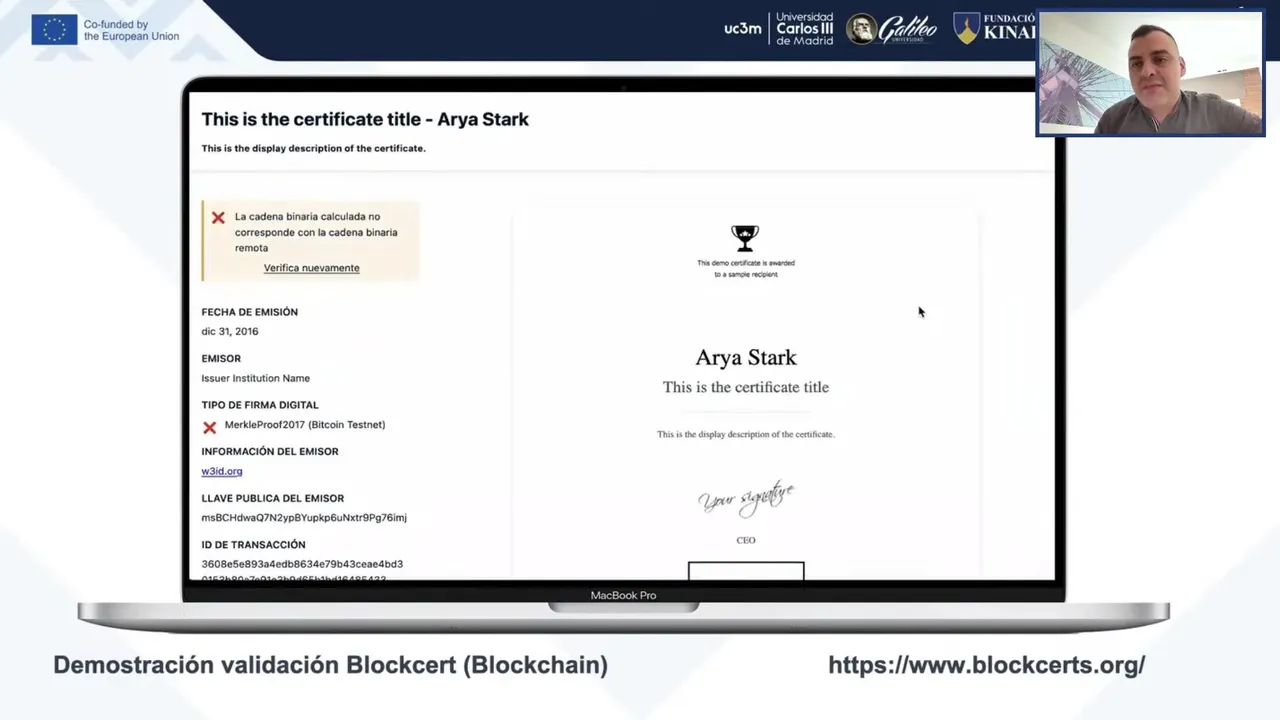The height and width of the screenshot is (720, 1280).
Task: Click the Fundación Kinal logo
Action: [x=994, y=28]
